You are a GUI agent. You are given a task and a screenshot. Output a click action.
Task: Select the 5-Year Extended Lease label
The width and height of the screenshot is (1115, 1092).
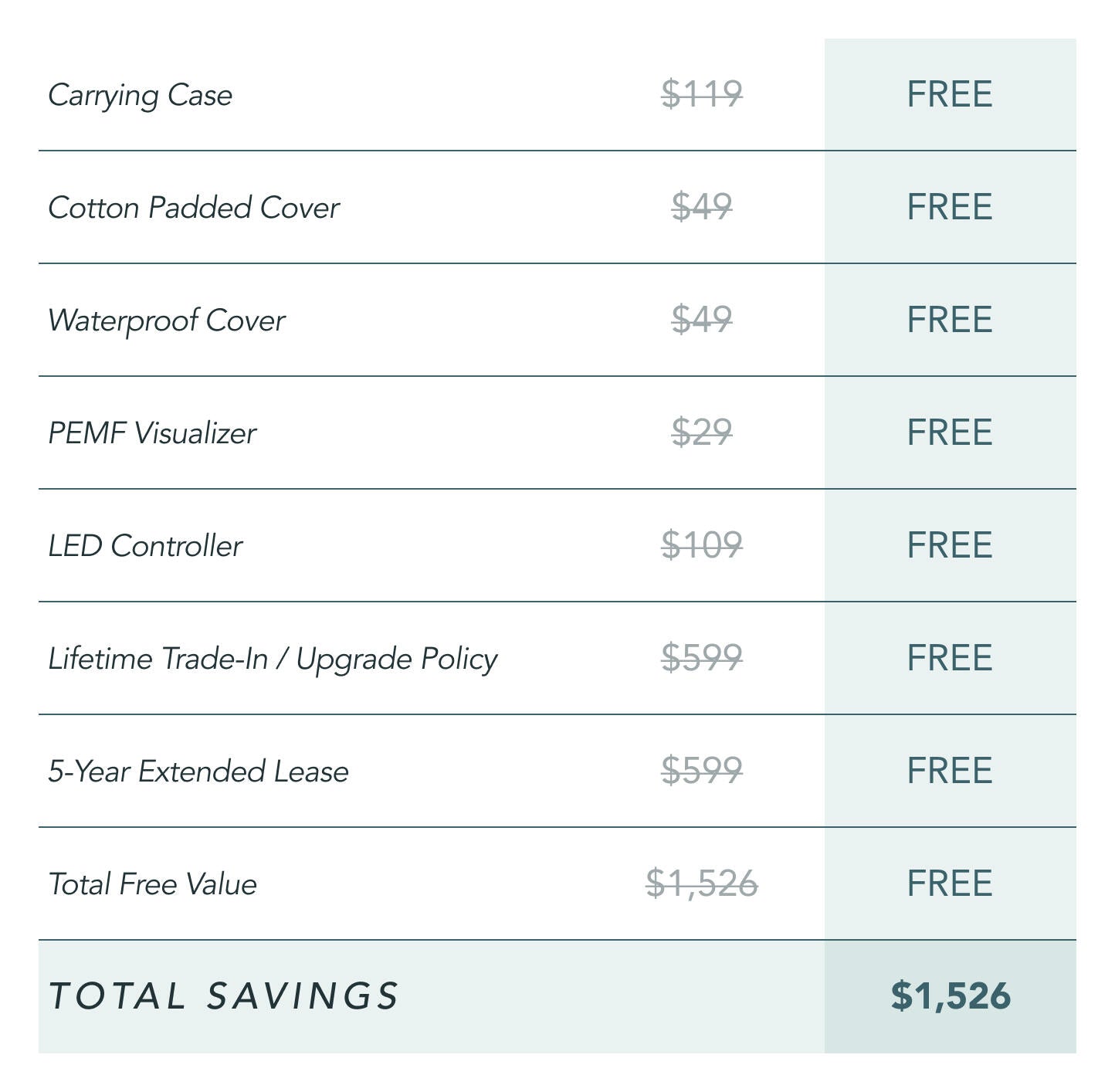pos(198,772)
